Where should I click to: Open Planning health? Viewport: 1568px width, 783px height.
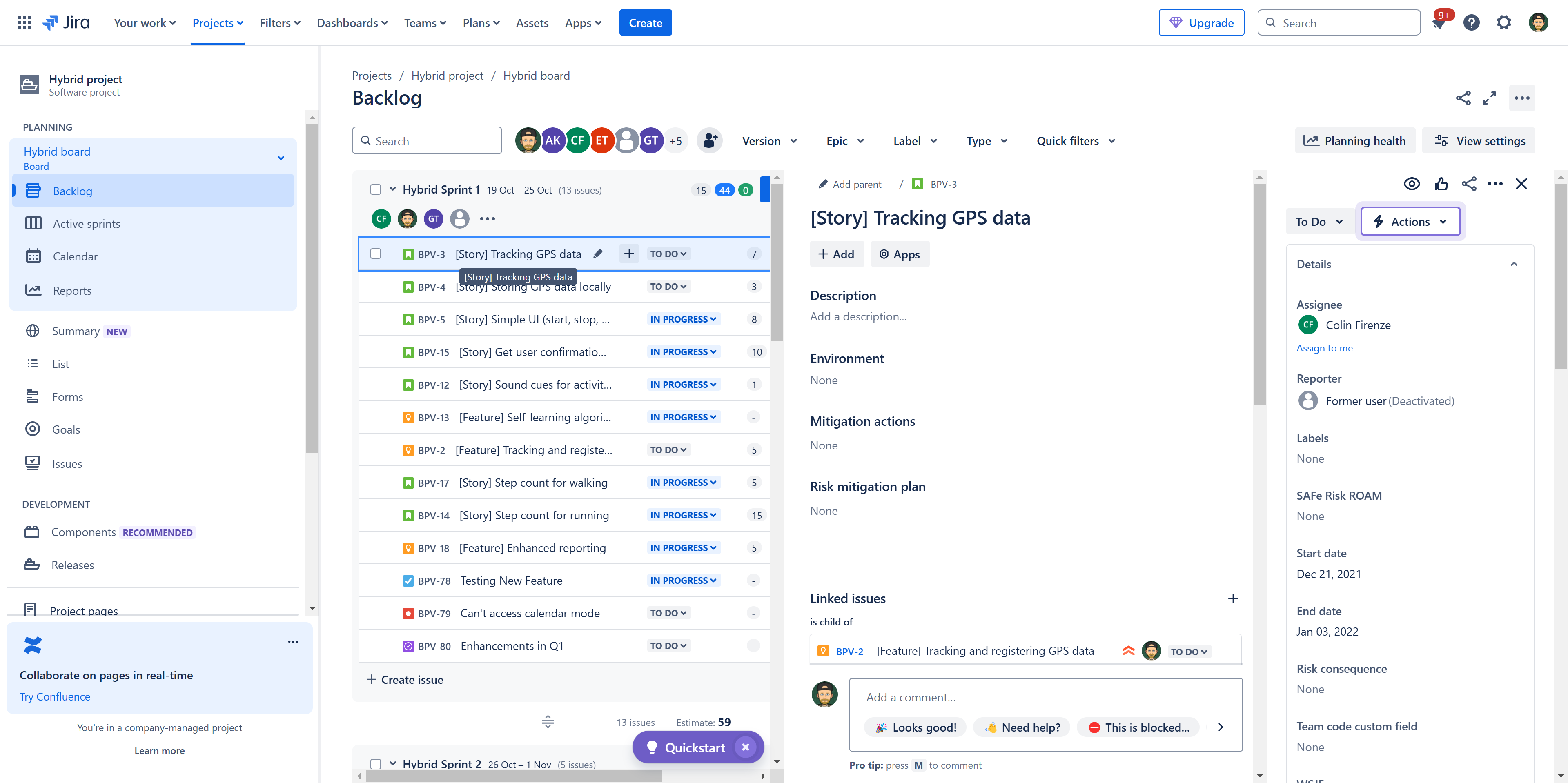1355,140
